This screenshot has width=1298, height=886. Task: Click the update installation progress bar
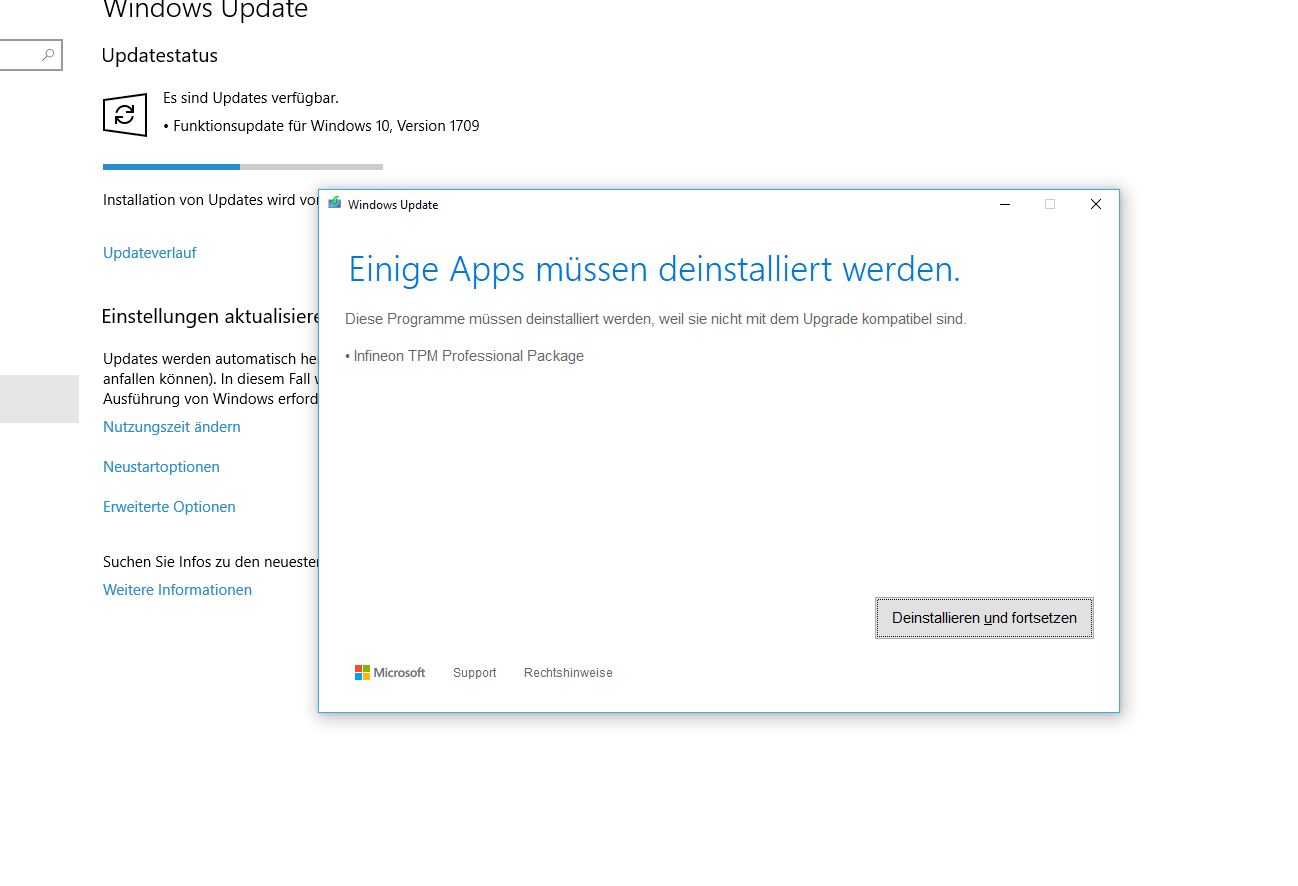(243, 167)
